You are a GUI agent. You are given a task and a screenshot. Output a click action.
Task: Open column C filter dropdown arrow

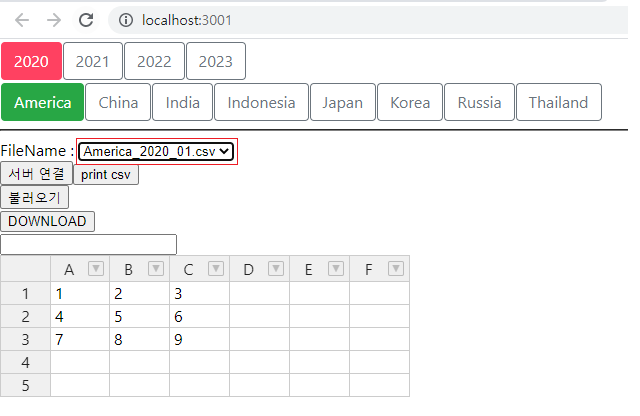[216, 269]
